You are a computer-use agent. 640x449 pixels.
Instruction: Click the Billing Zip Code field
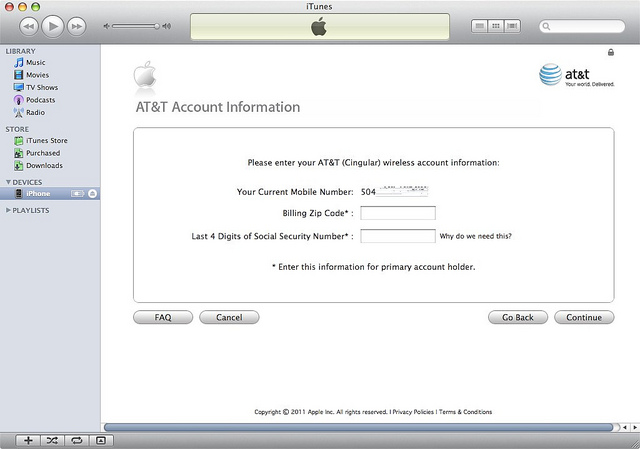point(398,213)
